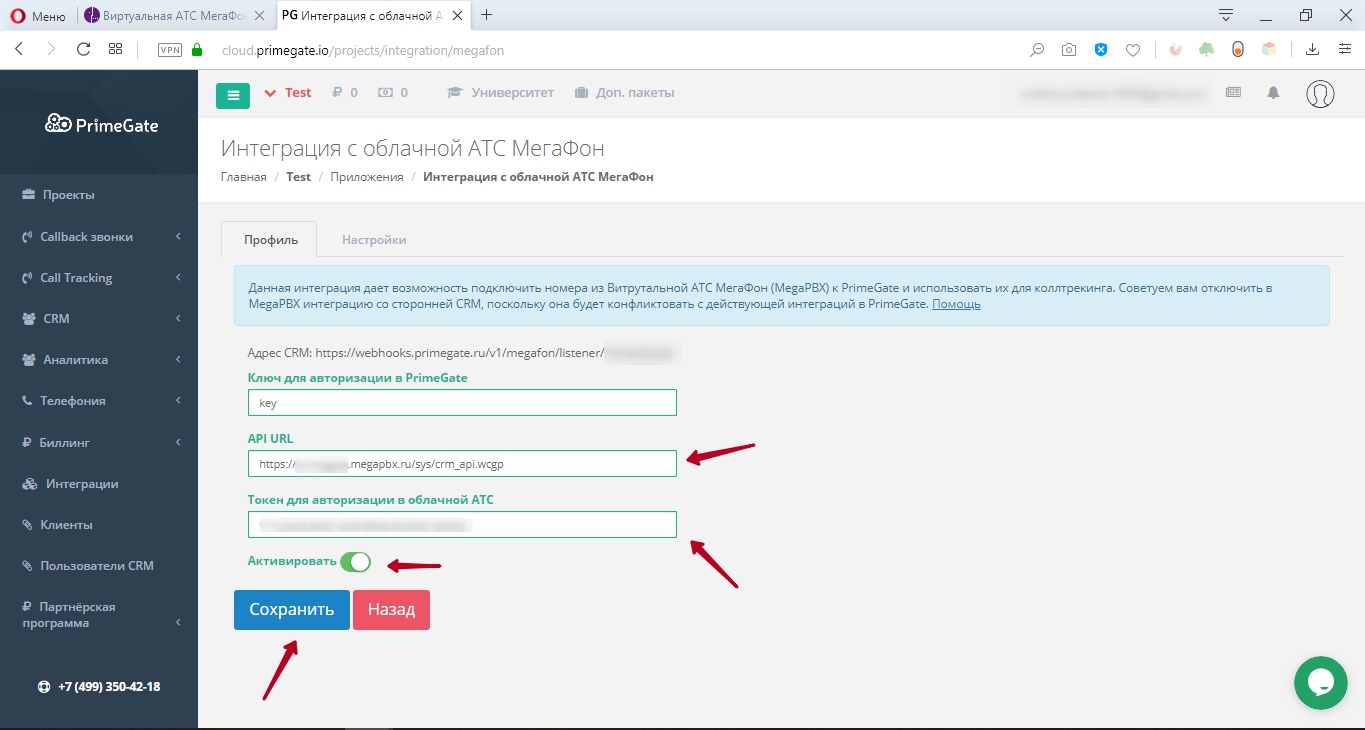Expand the Биллинг sidebar section
Image resolution: width=1365 pixels, height=730 pixels.
pos(99,442)
